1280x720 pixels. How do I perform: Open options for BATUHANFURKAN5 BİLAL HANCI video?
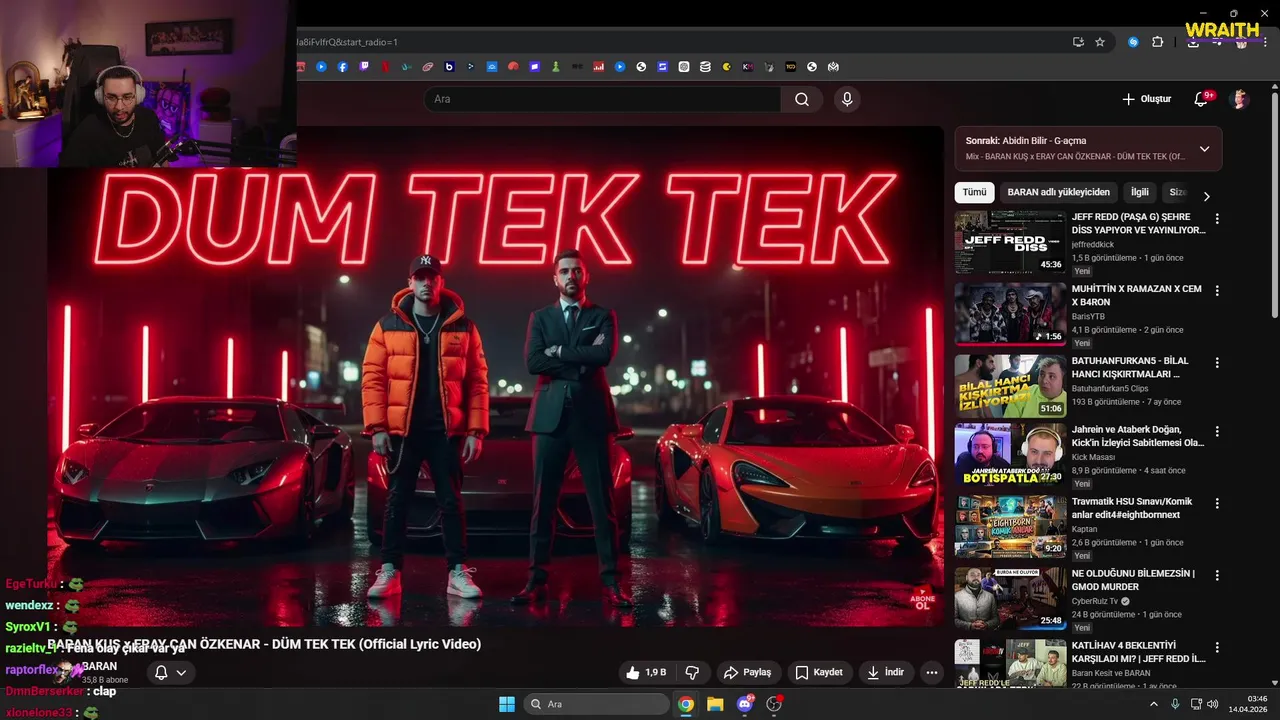(x=1217, y=363)
